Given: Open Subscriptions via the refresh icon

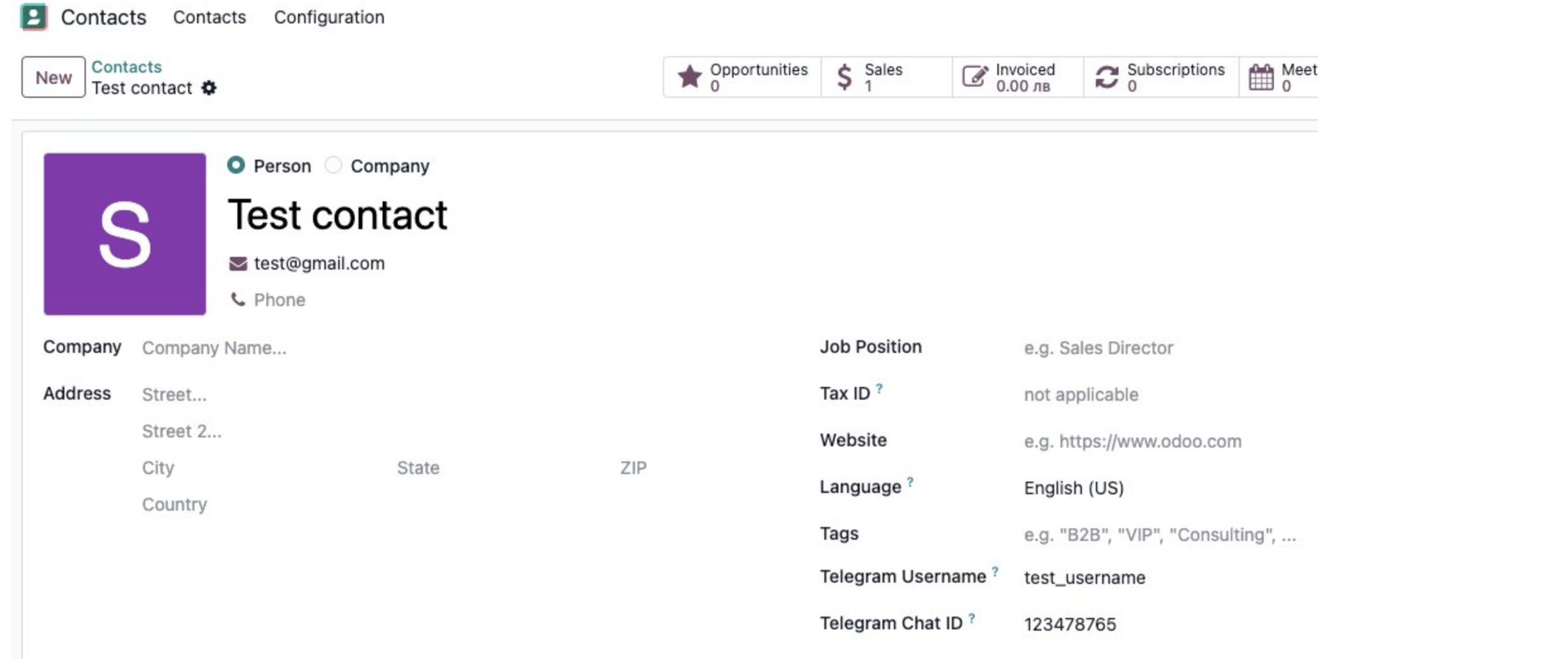Looking at the screenshot, I should click(x=1107, y=77).
